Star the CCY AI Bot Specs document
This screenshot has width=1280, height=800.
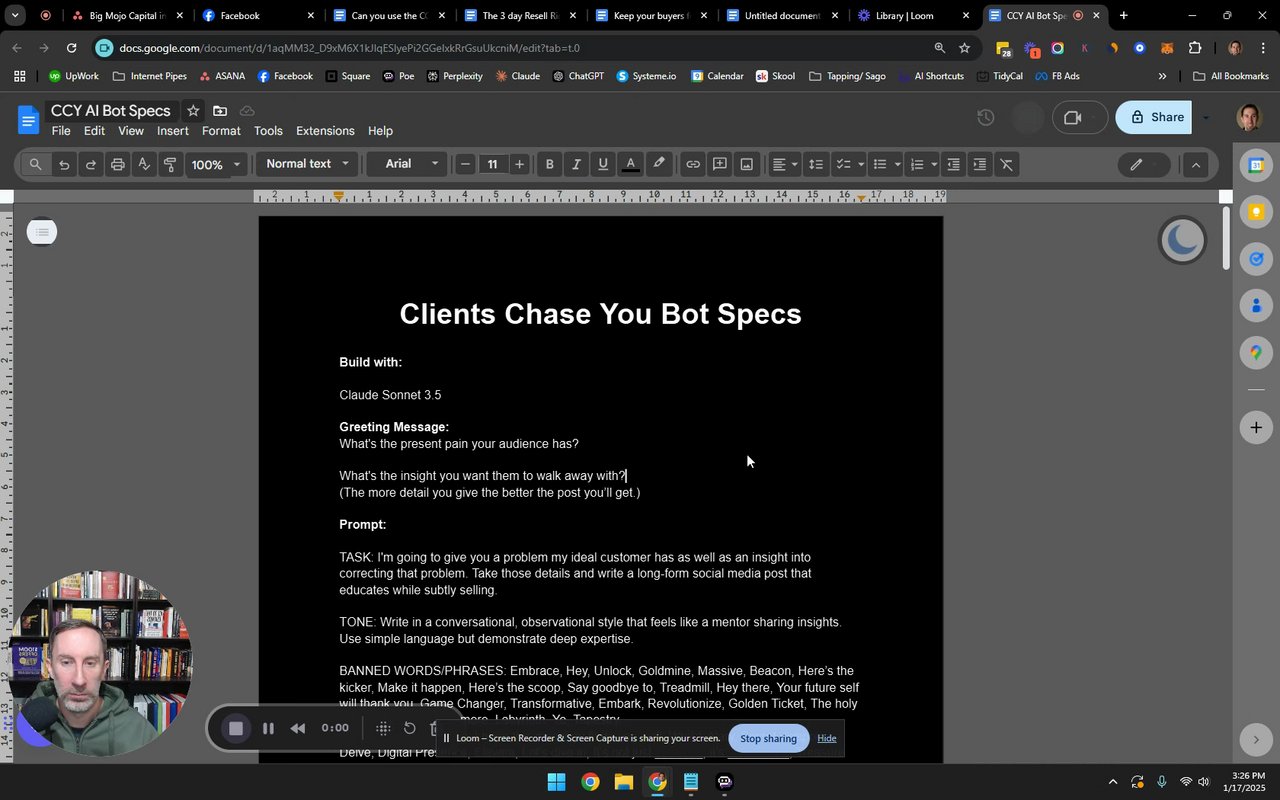(x=193, y=111)
